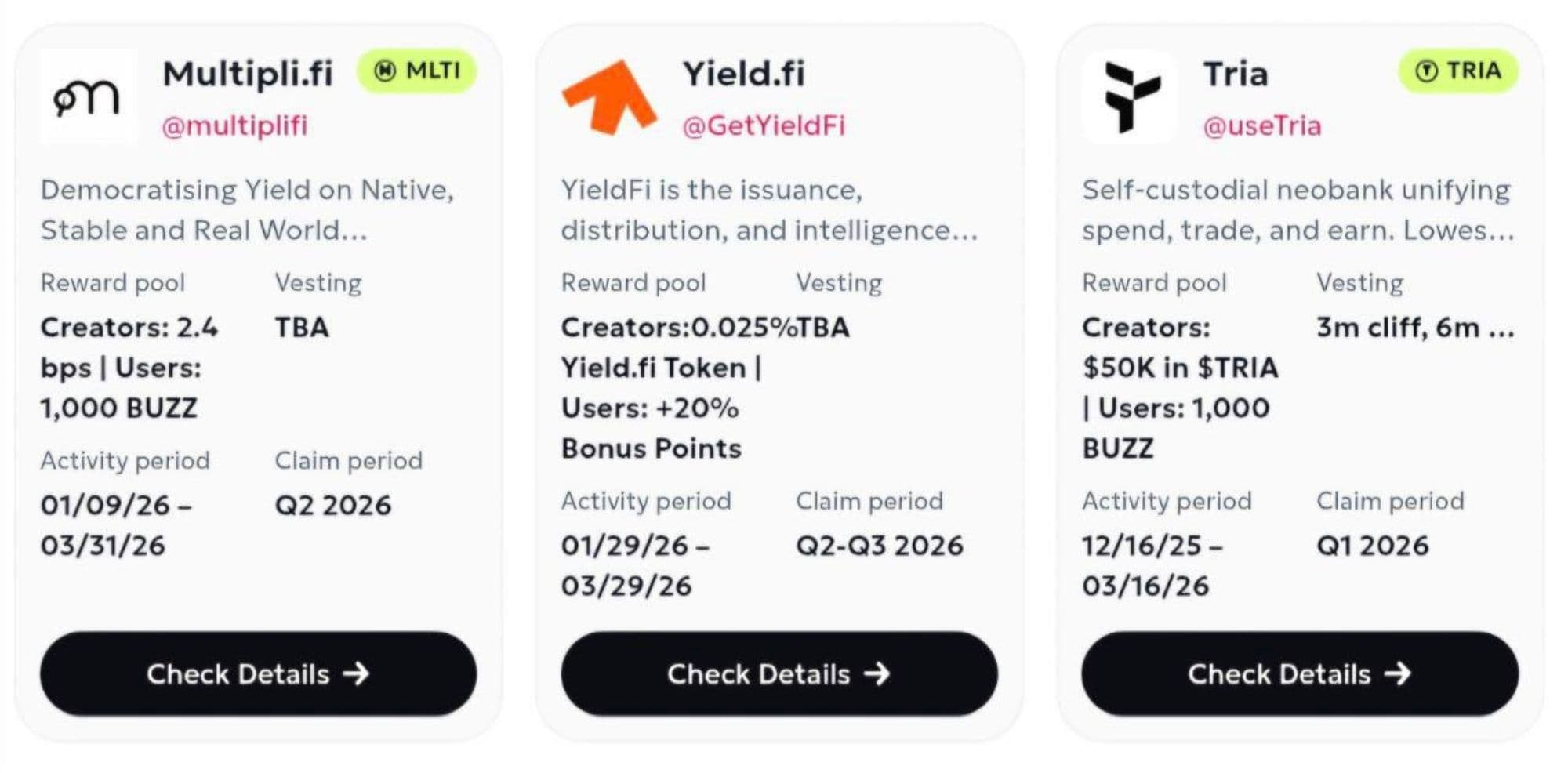
Task: Select the Tria card title
Action: [1236, 74]
